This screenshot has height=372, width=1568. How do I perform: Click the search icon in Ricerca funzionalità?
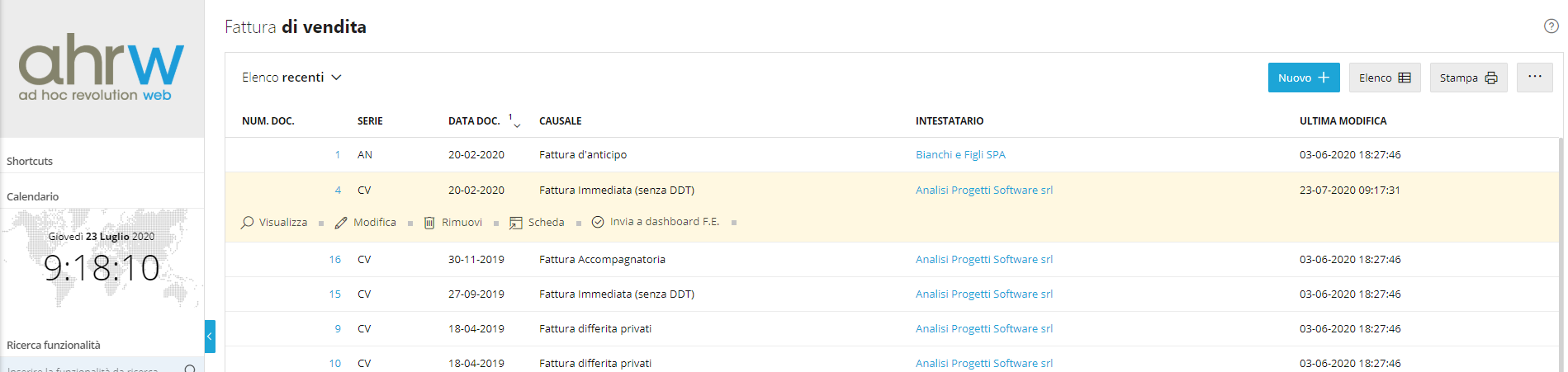190,368
